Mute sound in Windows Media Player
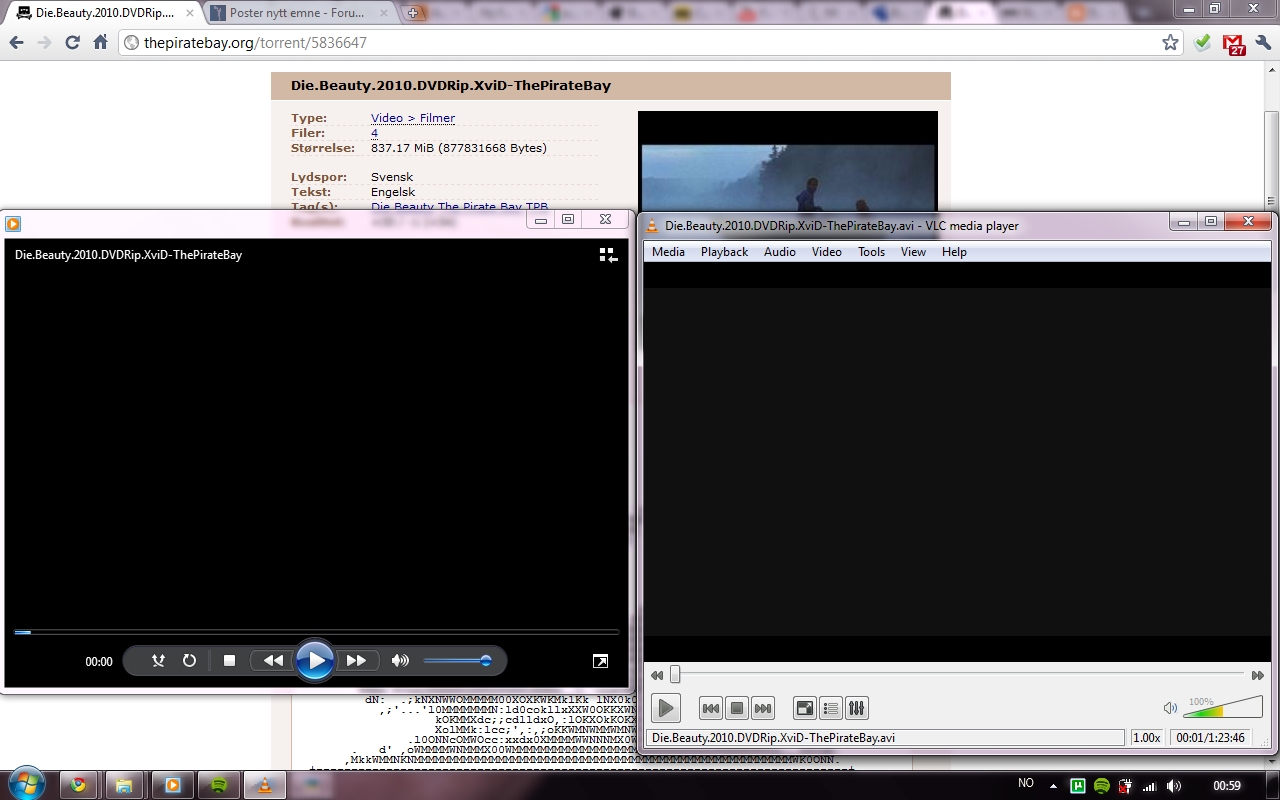This screenshot has height=800, width=1280. [400, 661]
